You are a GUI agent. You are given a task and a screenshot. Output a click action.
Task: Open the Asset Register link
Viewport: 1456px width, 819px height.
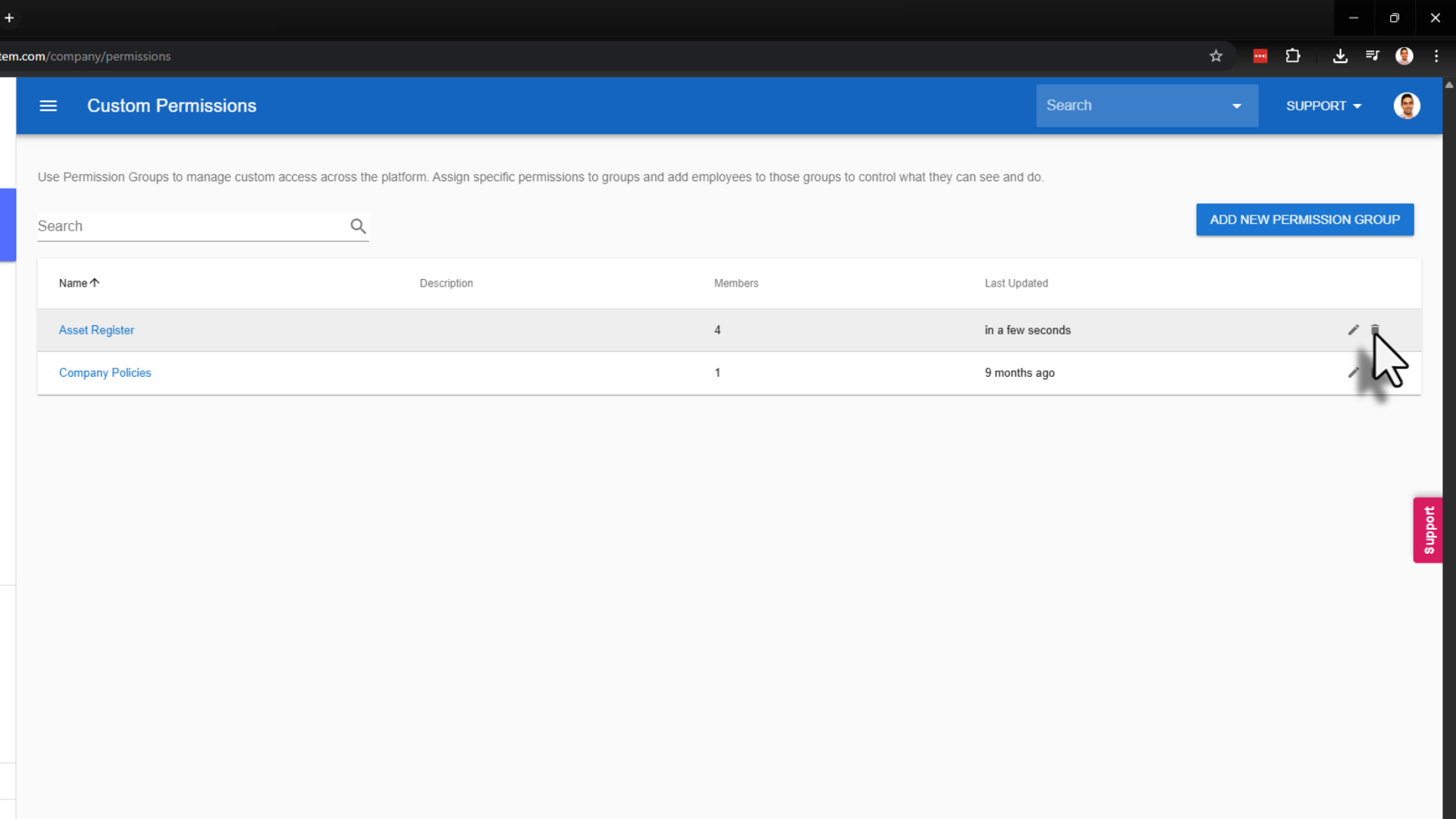pyautogui.click(x=96, y=330)
